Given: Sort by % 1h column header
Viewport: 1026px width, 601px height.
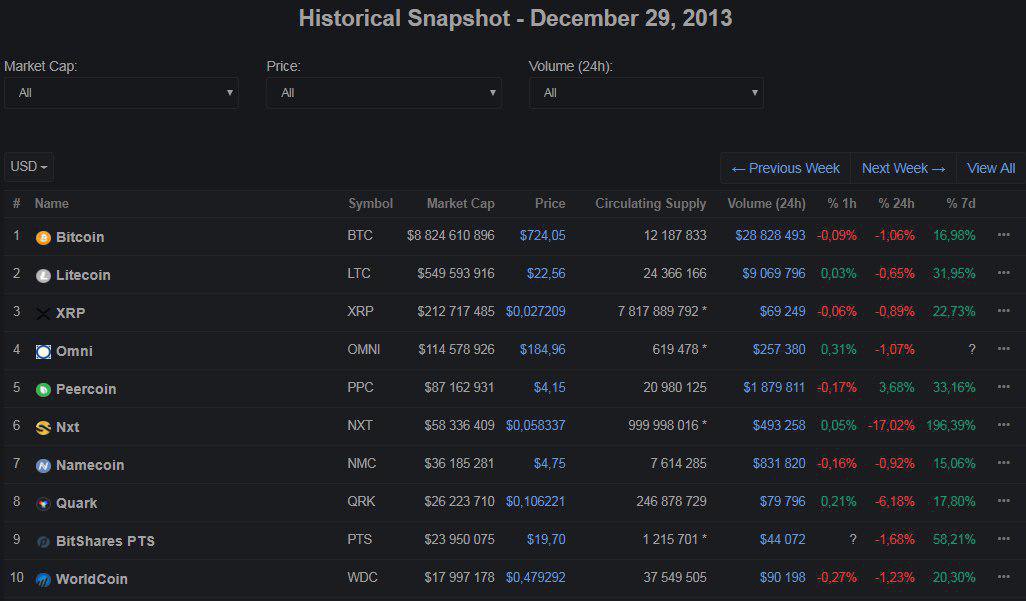Looking at the screenshot, I should (841, 204).
